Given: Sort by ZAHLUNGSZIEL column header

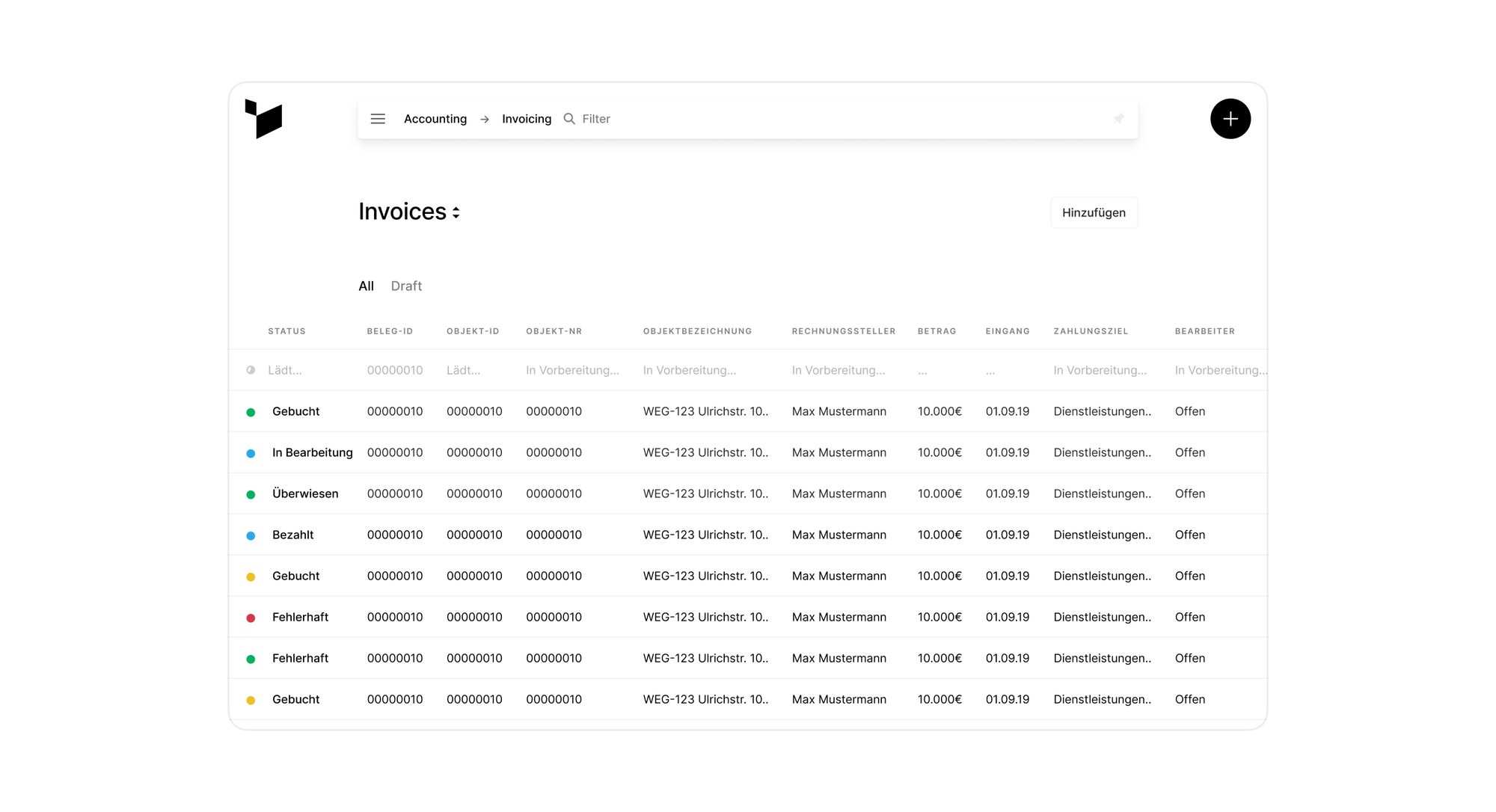Looking at the screenshot, I should tap(1091, 331).
